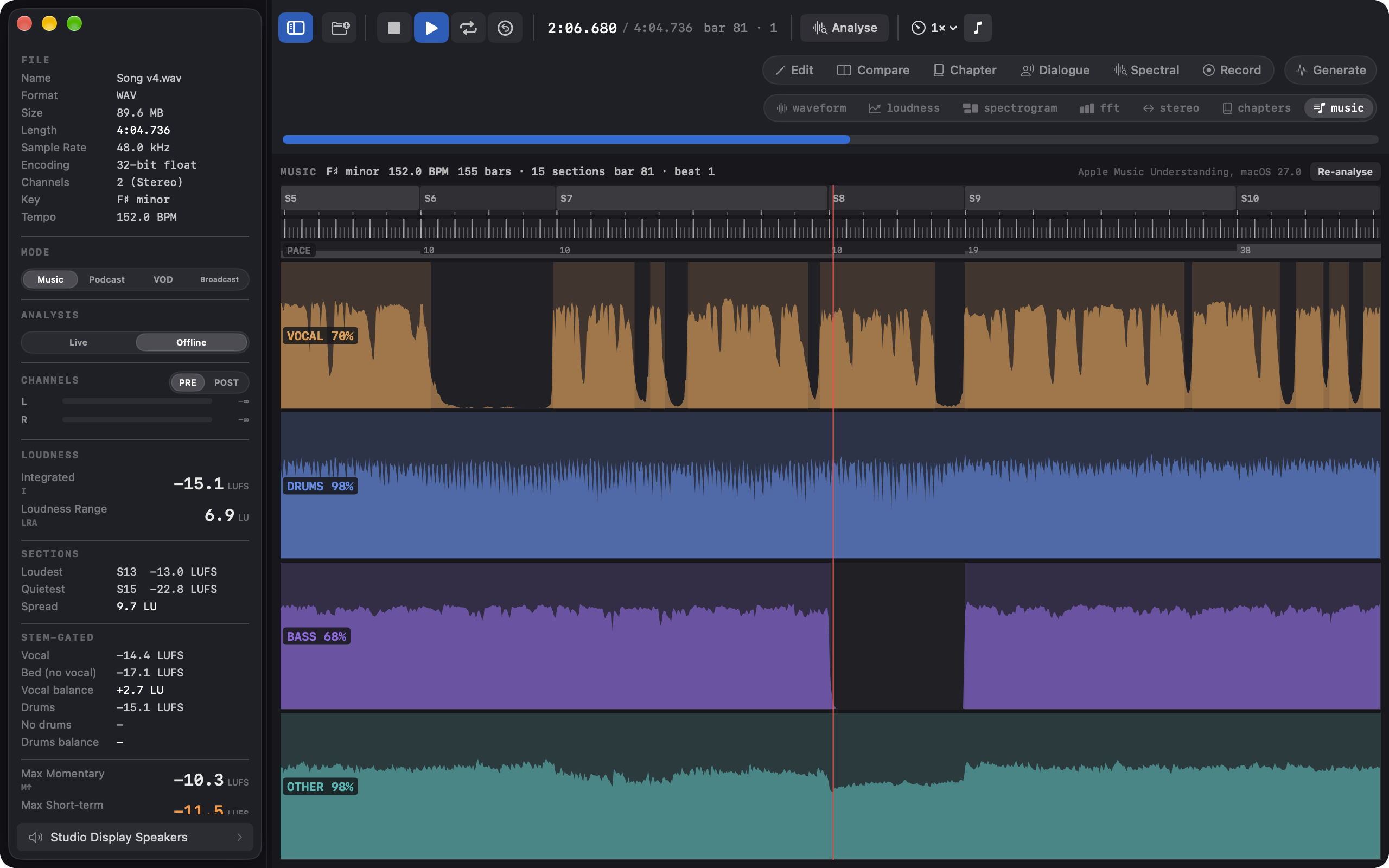
Task: Show the spectrogram view
Action: coord(1010,108)
